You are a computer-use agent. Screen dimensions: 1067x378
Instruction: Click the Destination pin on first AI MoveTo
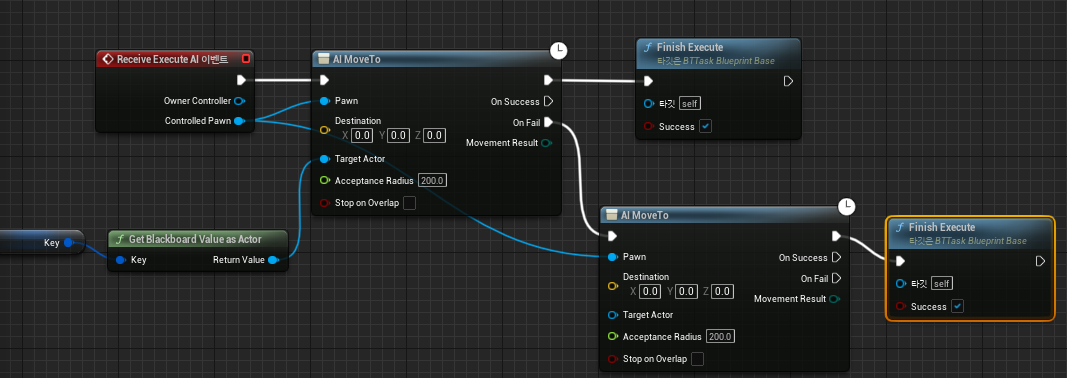tap(325, 129)
